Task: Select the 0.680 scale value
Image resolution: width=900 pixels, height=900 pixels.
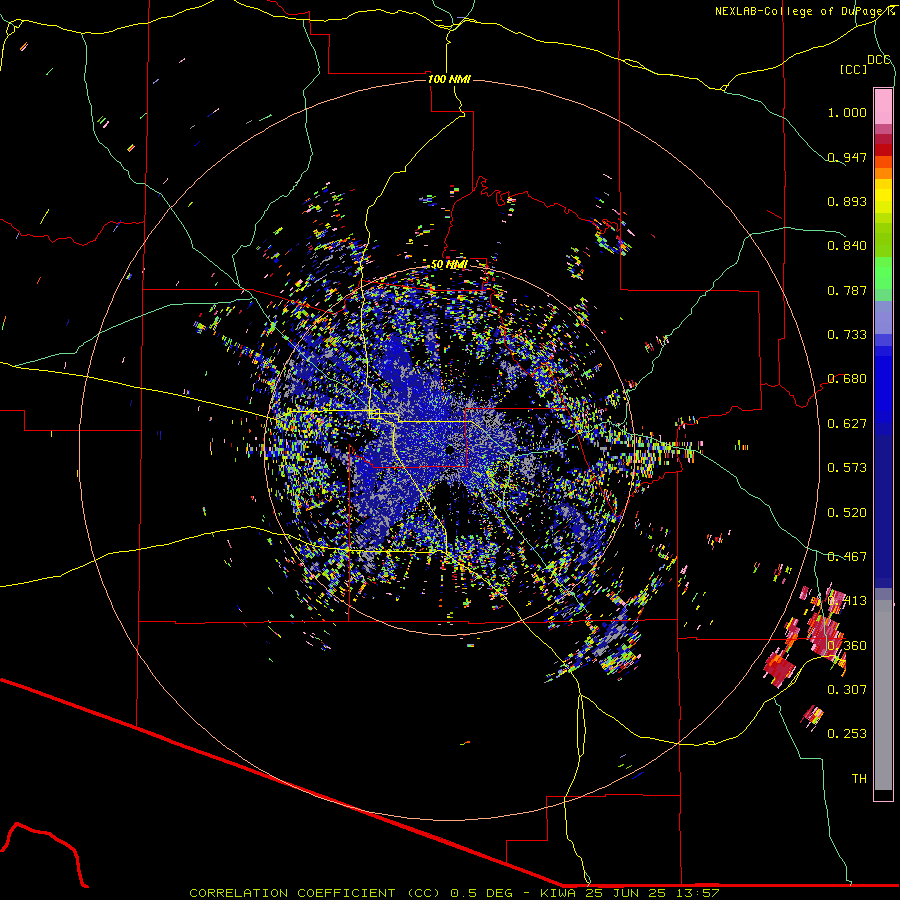Action: click(x=847, y=379)
